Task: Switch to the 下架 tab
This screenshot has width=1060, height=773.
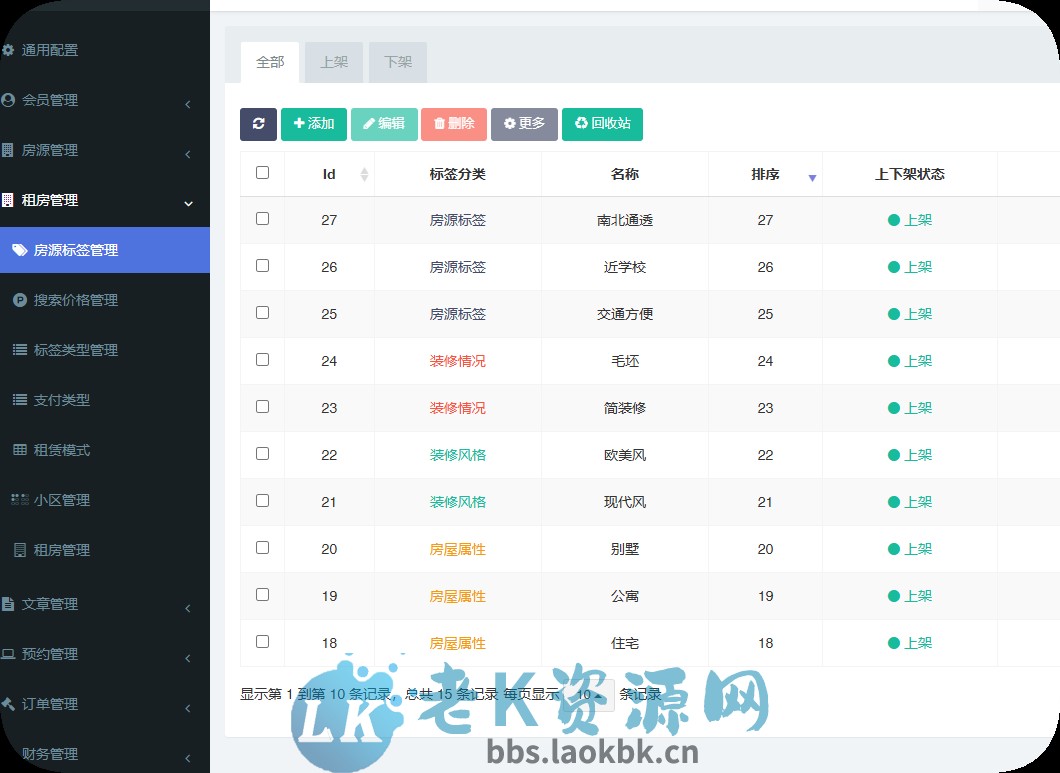Action: click(397, 62)
